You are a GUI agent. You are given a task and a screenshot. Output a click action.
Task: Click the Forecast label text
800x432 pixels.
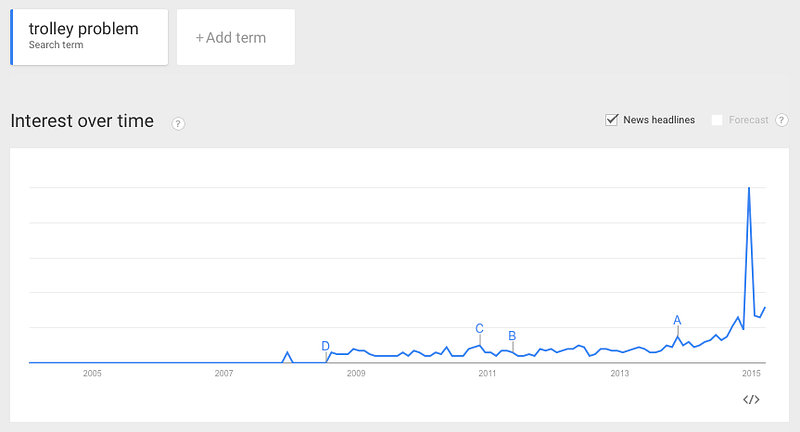(748, 120)
